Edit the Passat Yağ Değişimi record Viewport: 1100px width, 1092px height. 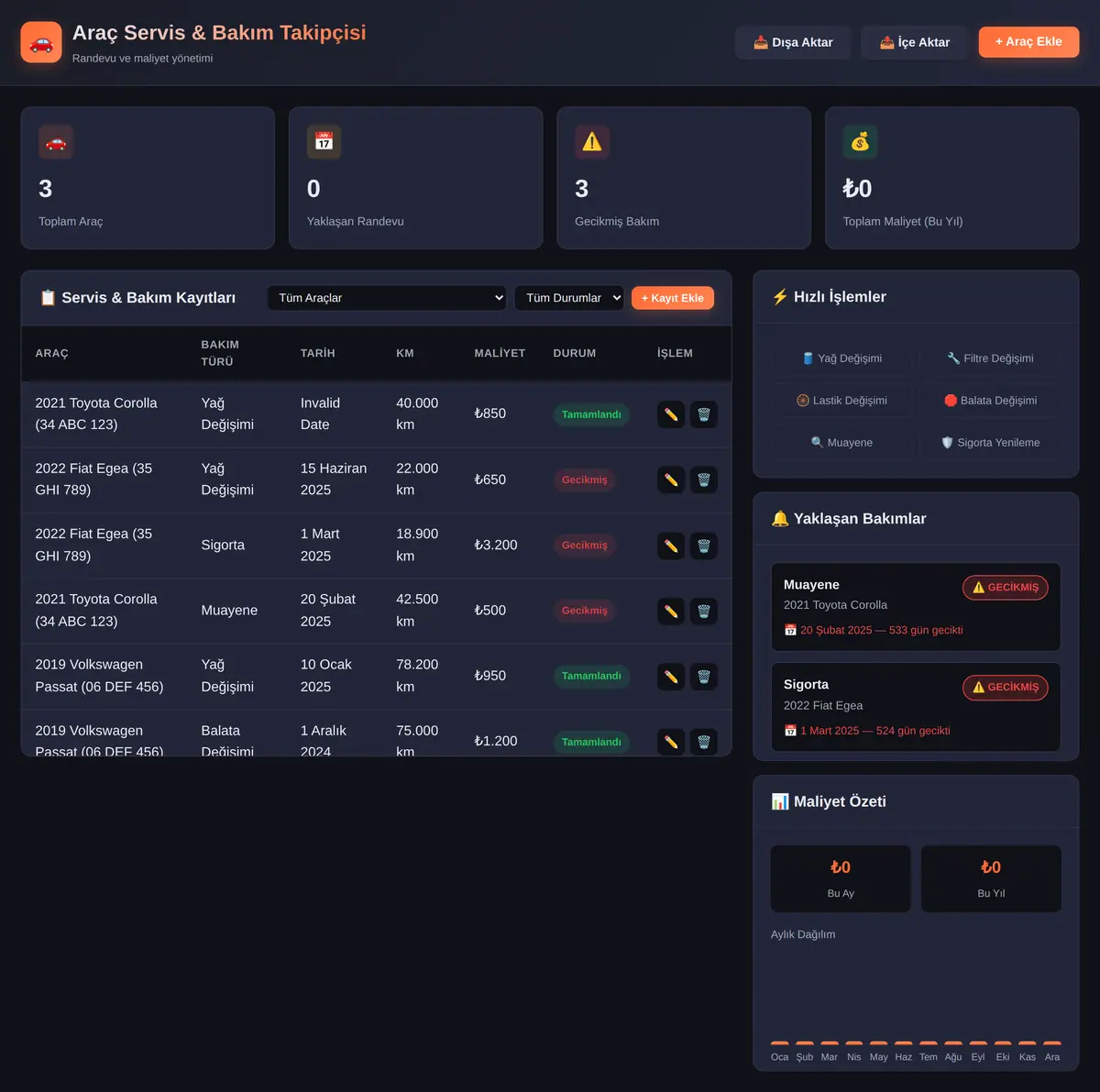tap(671, 677)
